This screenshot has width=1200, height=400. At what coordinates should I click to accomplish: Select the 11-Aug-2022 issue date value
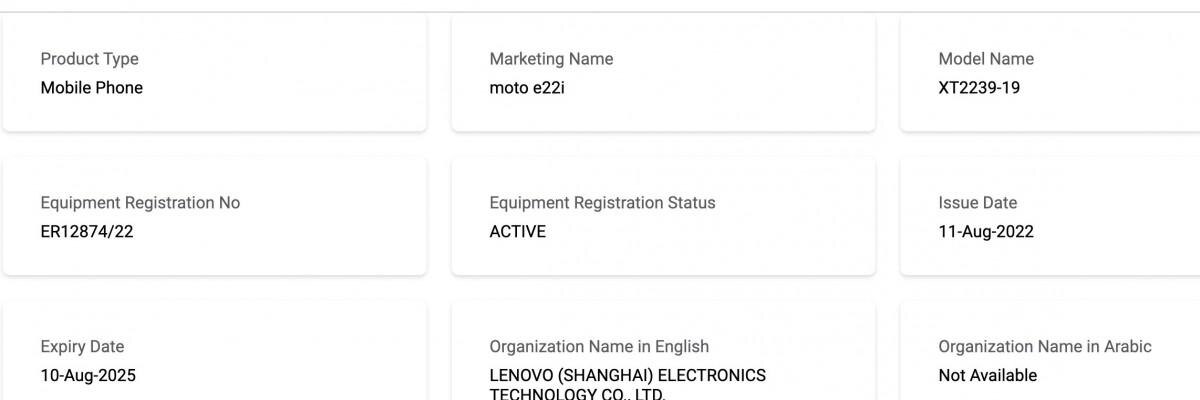coord(986,232)
